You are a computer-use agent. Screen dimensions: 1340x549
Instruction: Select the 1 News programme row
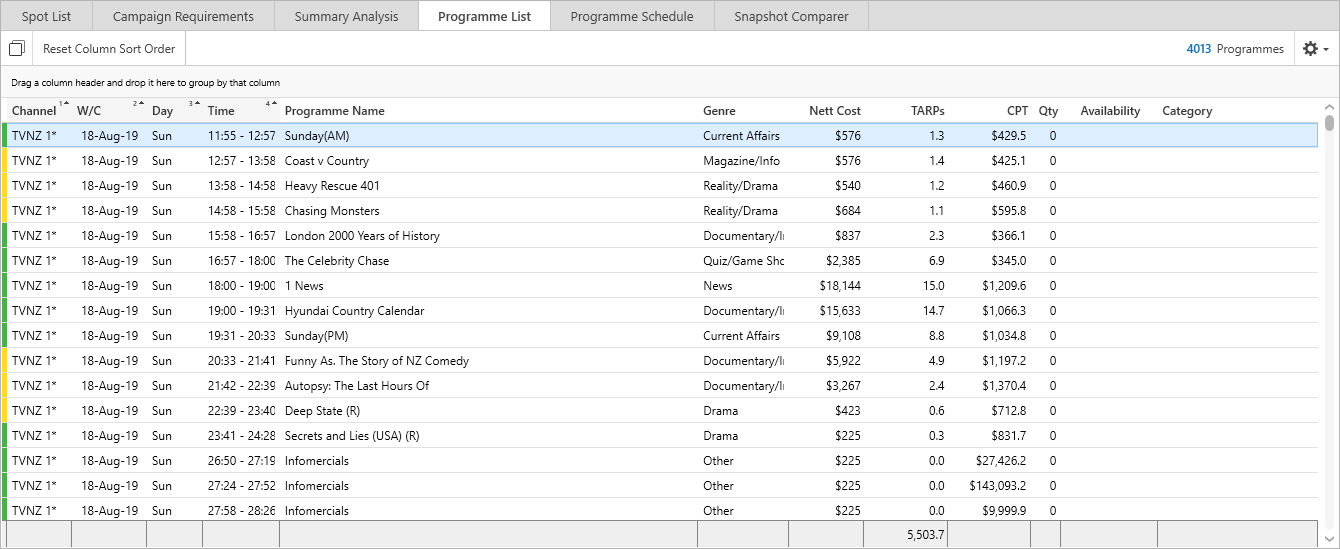[660, 286]
